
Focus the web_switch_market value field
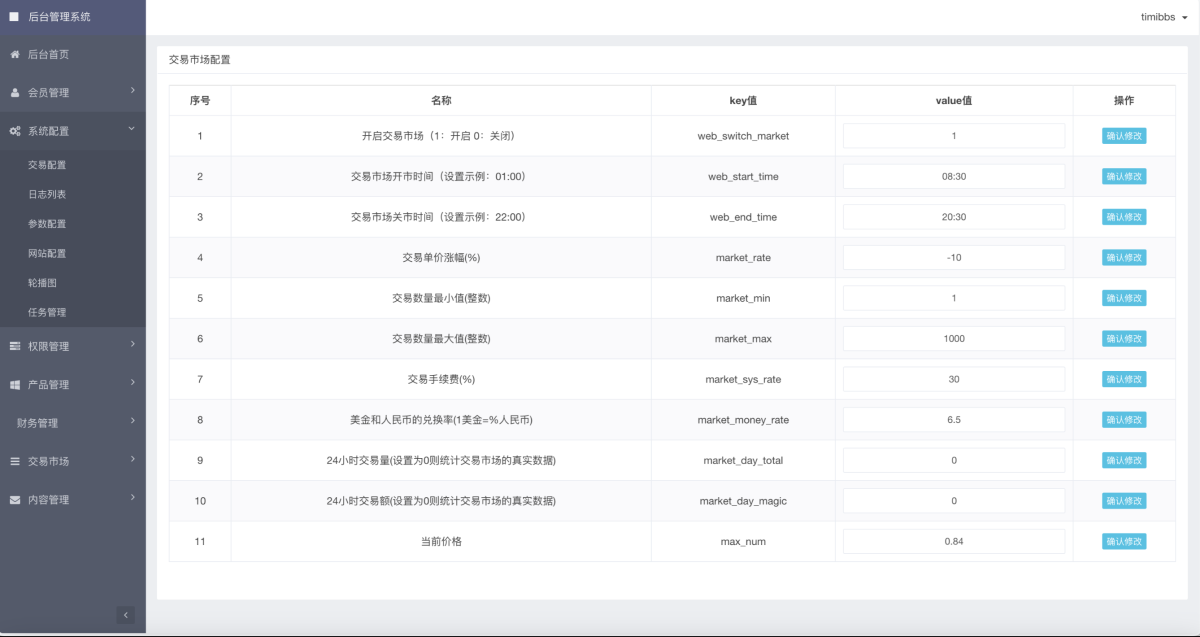(x=954, y=136)
